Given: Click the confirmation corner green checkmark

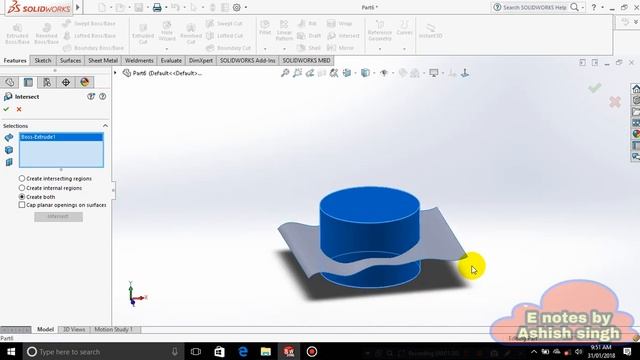Looking at the screenshot, I should point(595,87).
